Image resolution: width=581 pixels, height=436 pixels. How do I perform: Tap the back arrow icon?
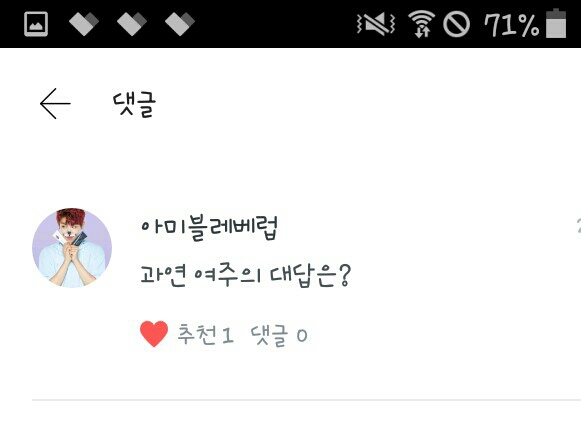click(x=55, y=103)
